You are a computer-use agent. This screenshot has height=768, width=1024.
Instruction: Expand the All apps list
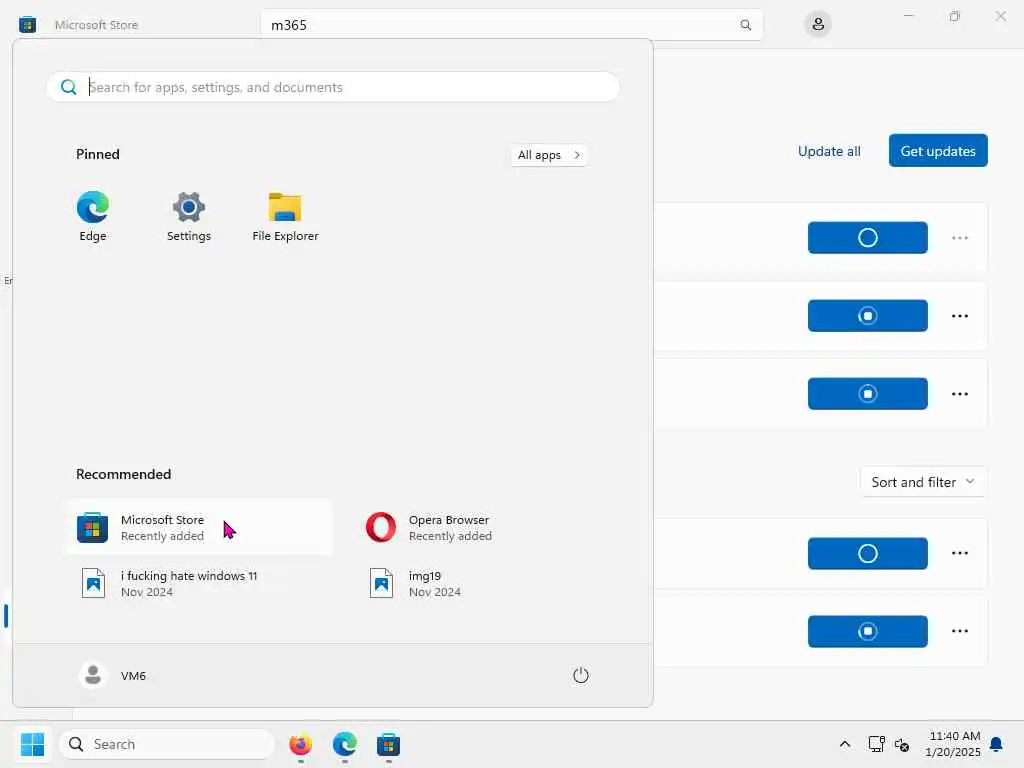[x=549, y=155]
